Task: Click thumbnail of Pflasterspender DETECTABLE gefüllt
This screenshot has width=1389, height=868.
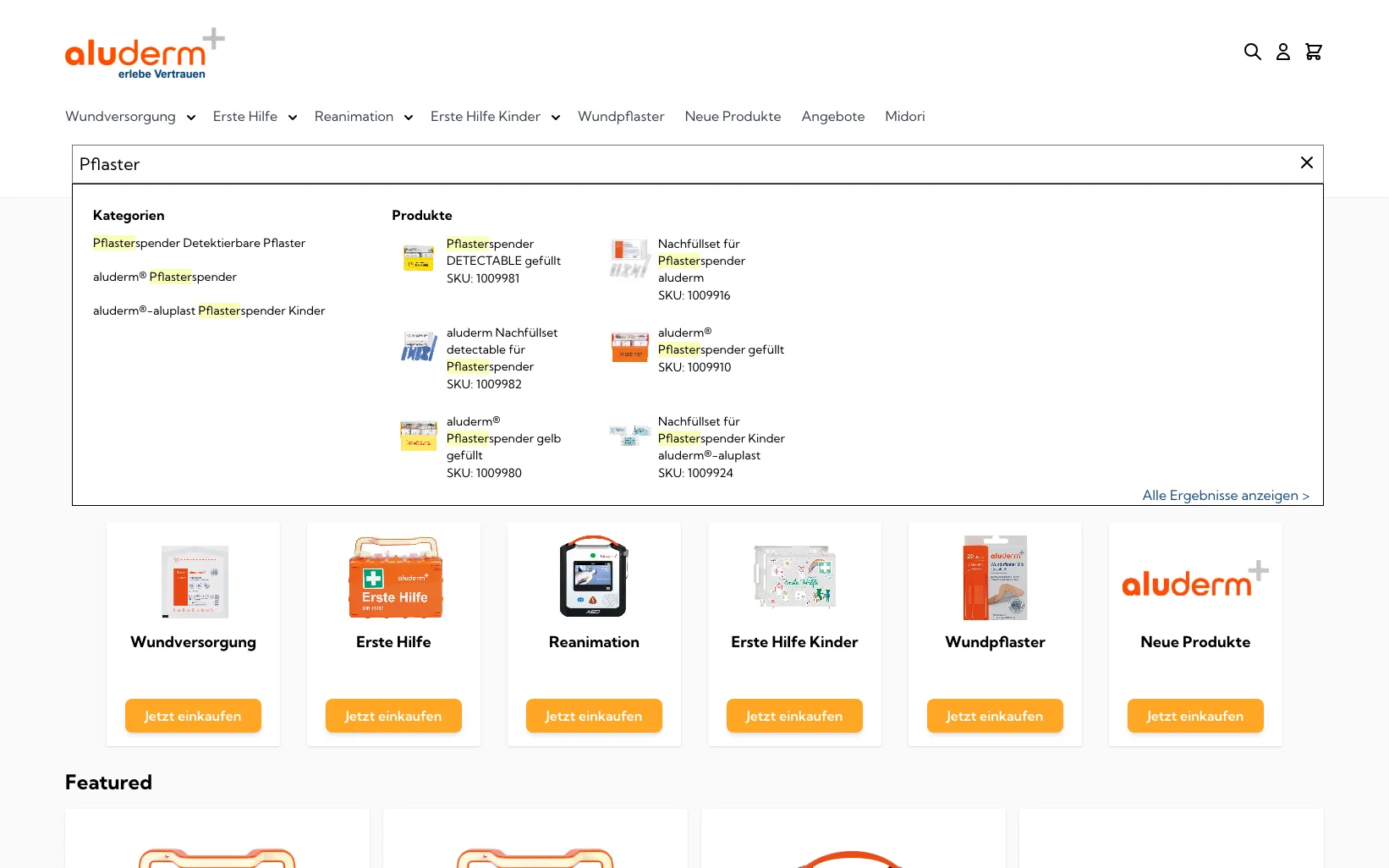Action: pyautogui.click(x=419, y=258)
